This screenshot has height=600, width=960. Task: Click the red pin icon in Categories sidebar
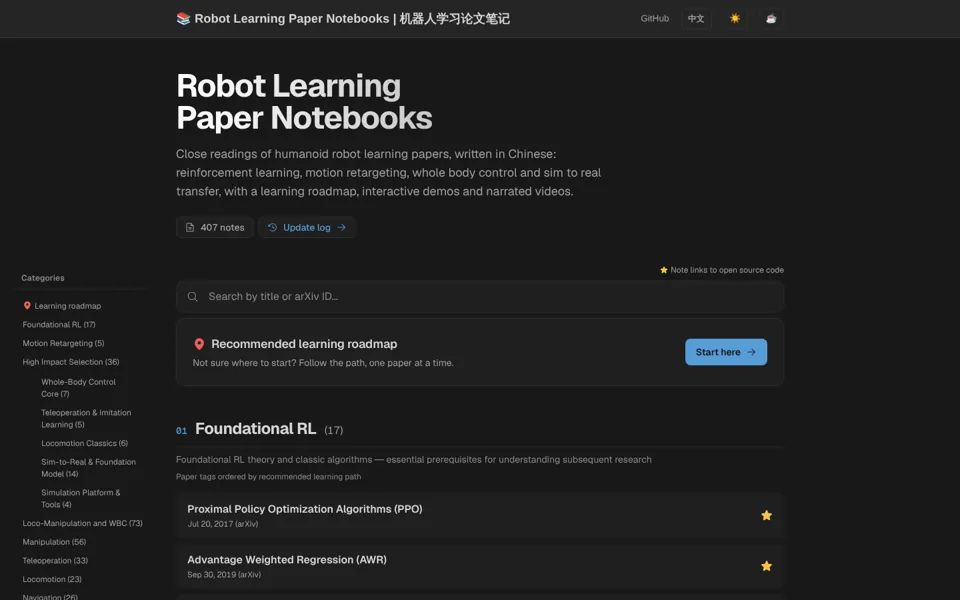(27, 306)
